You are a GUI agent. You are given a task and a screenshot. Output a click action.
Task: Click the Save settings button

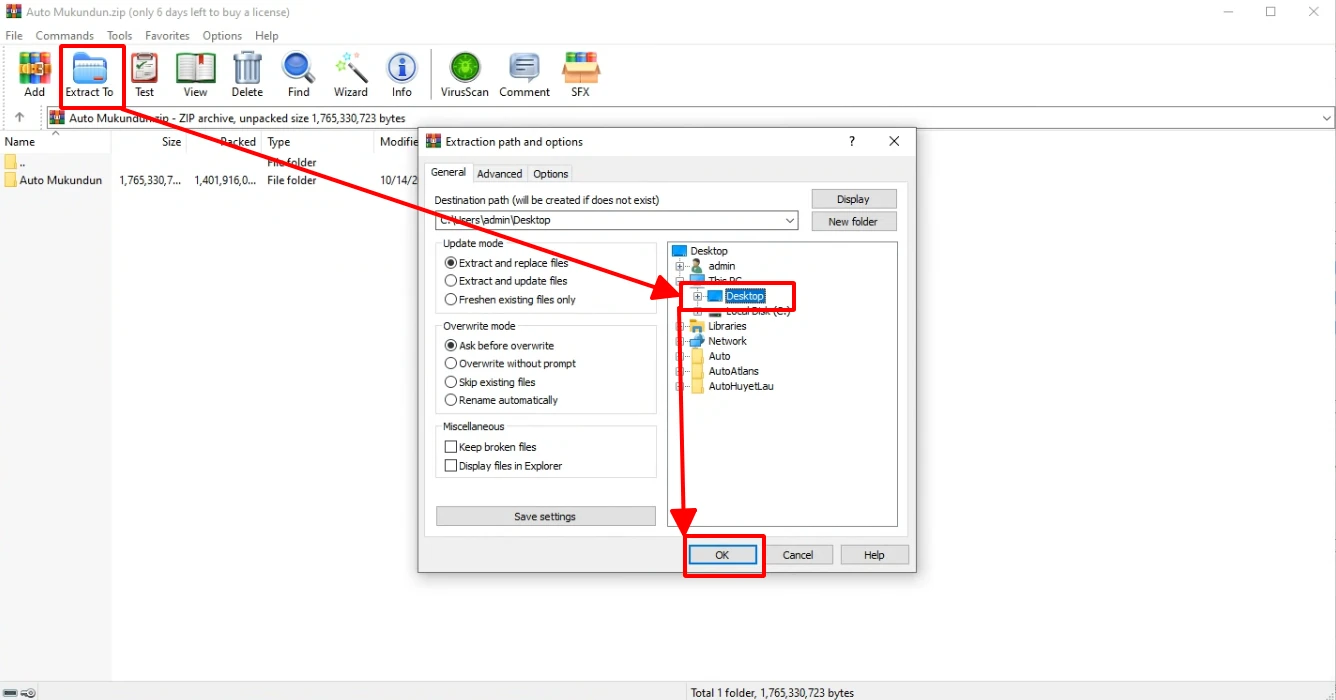point(546,517)
